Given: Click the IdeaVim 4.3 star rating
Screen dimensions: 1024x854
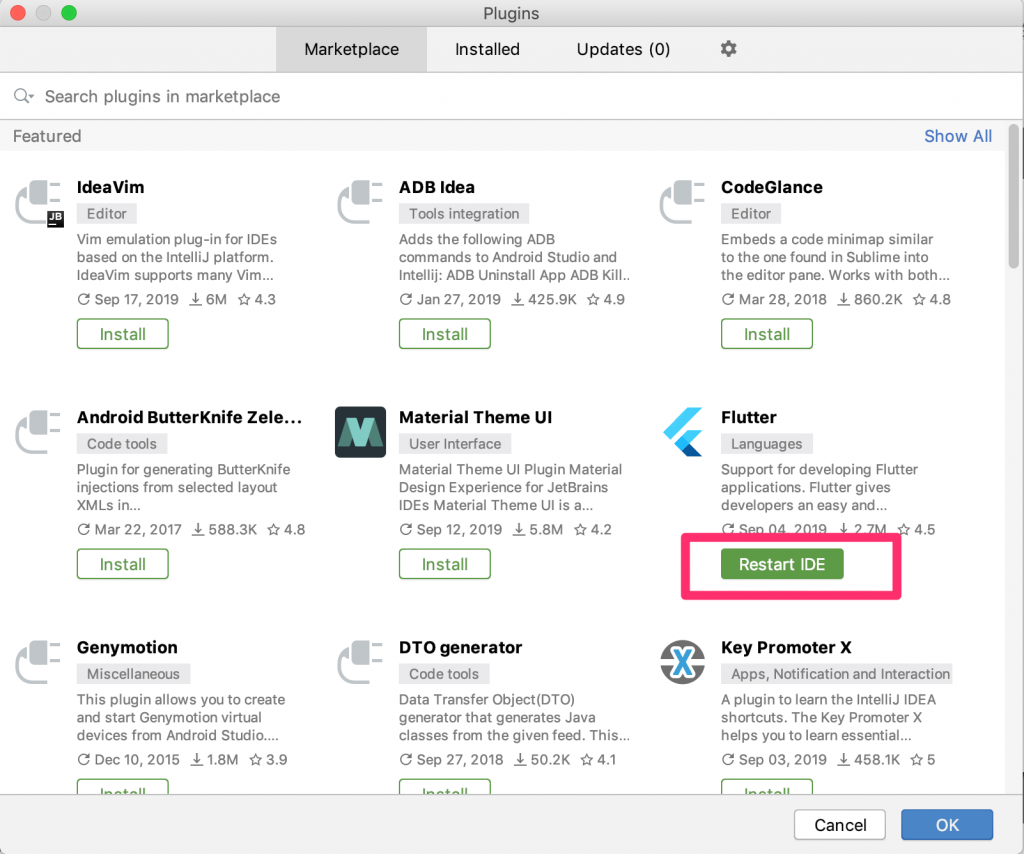Looking at the screenshot, I should [x=257, y=299].
